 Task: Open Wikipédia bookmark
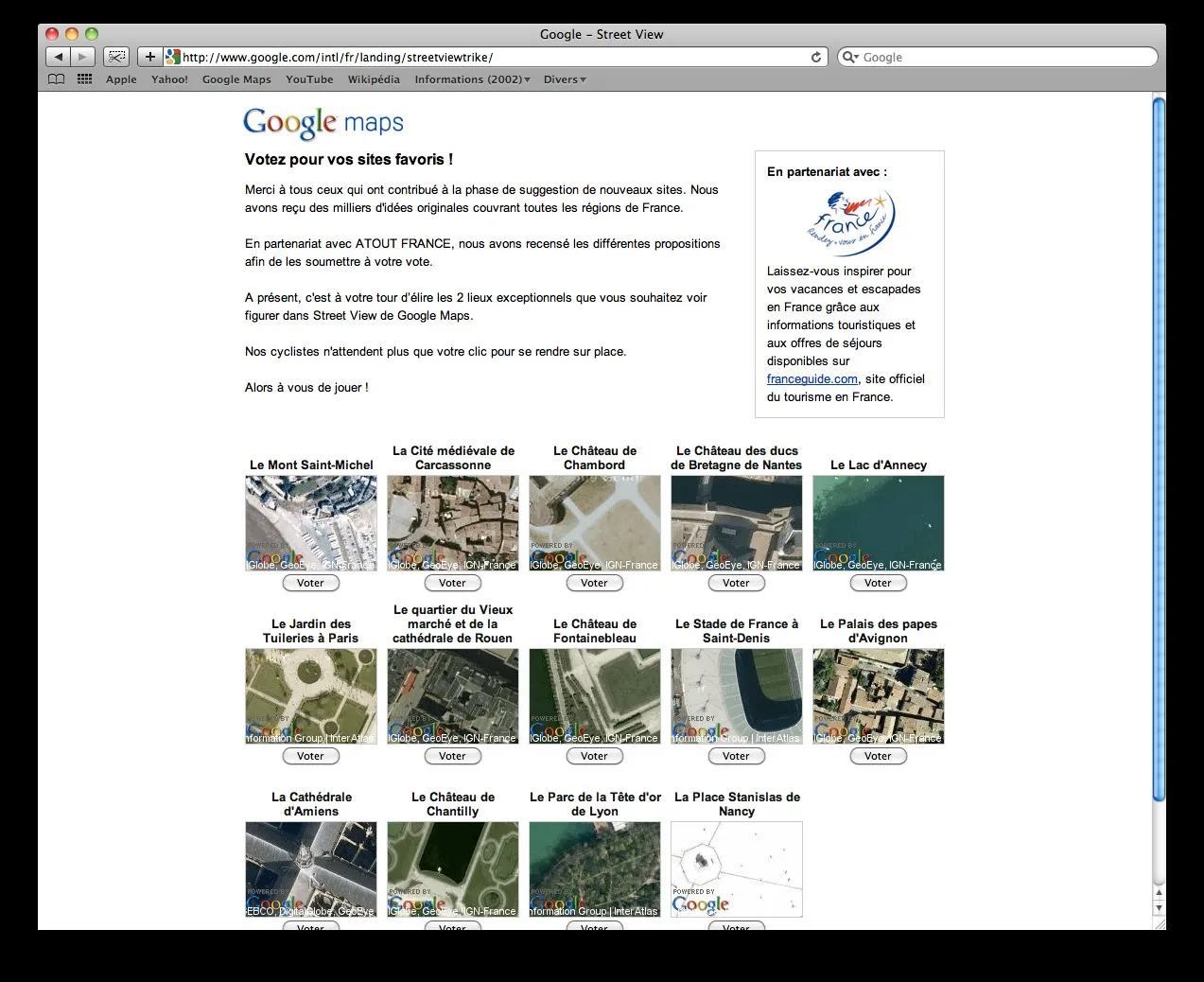pos(374,79)
